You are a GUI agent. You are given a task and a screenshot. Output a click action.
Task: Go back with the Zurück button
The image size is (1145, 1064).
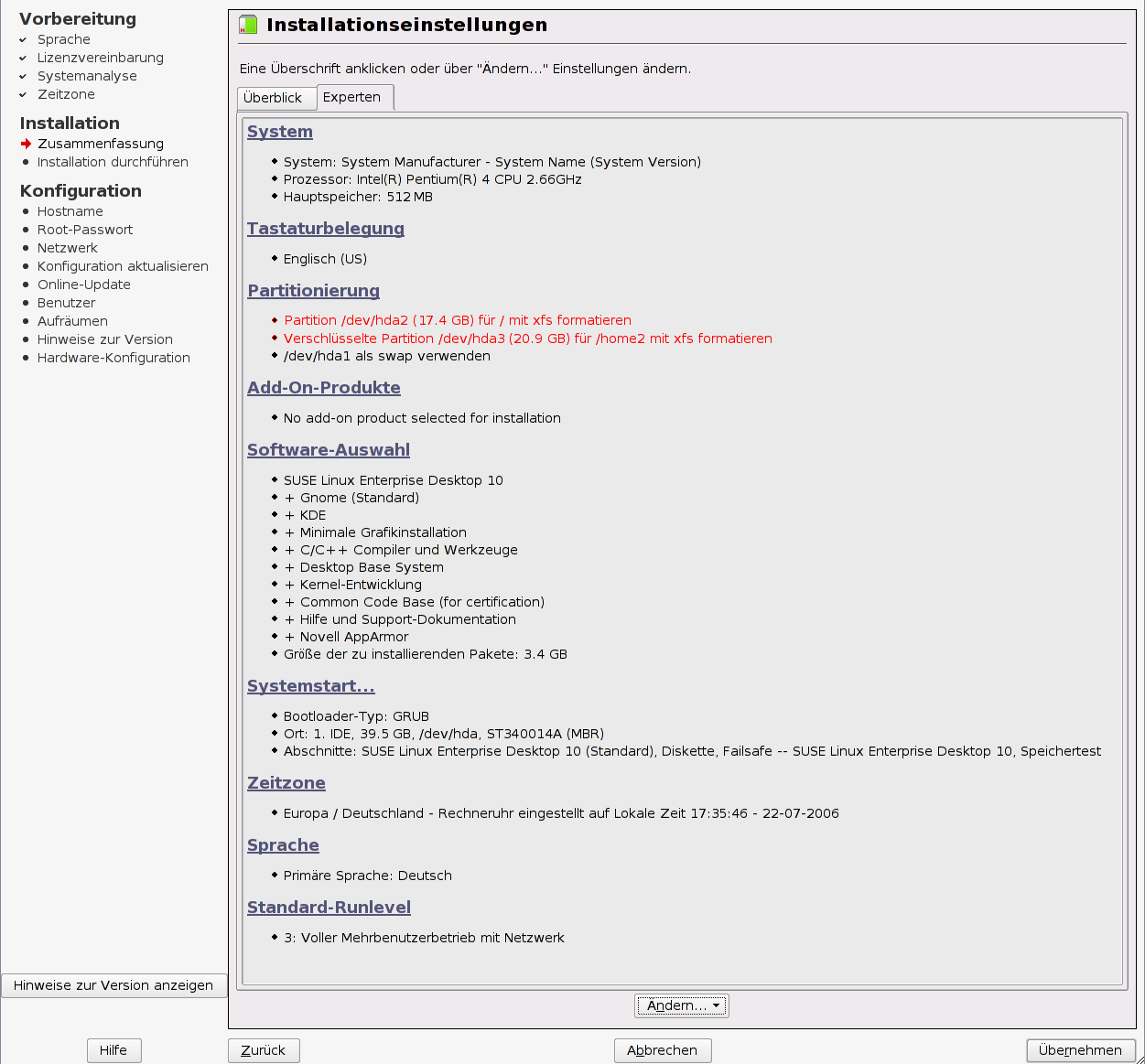264,1050
